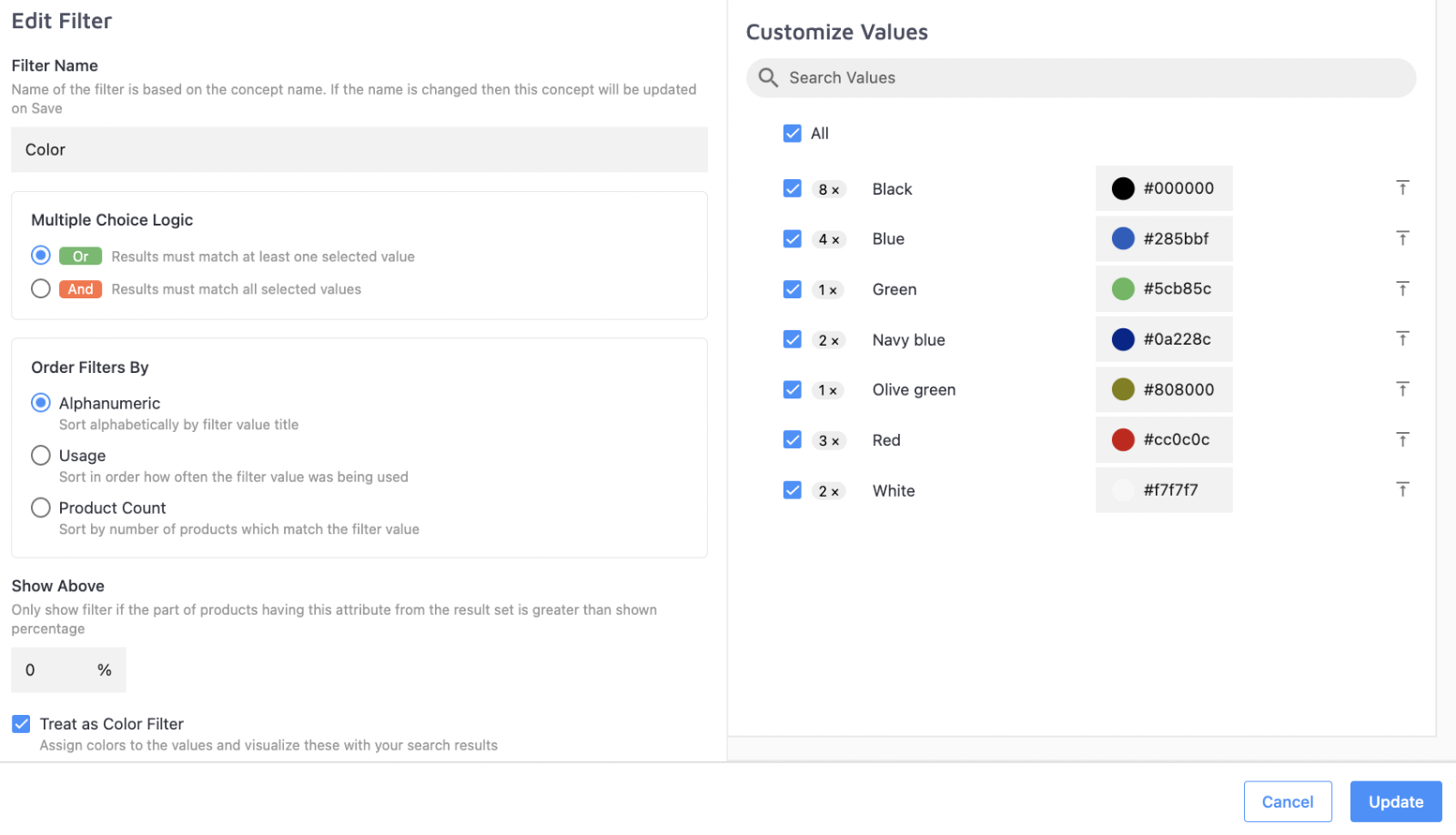Choose Usage ordering
1456x835 pixels.
coord(41,455)
